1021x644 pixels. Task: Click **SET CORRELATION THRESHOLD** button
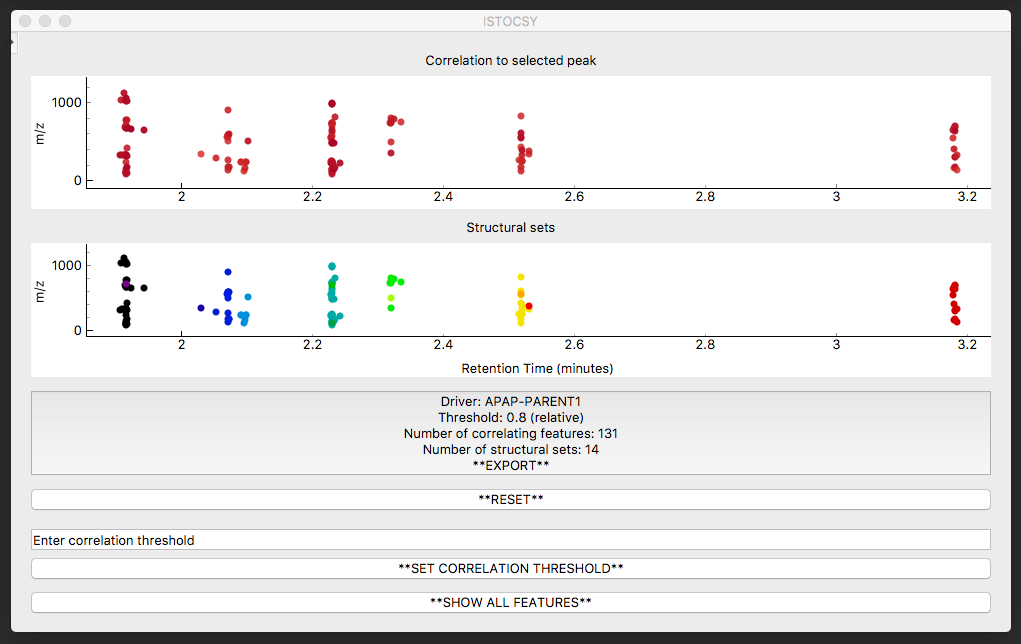point(510,568)
